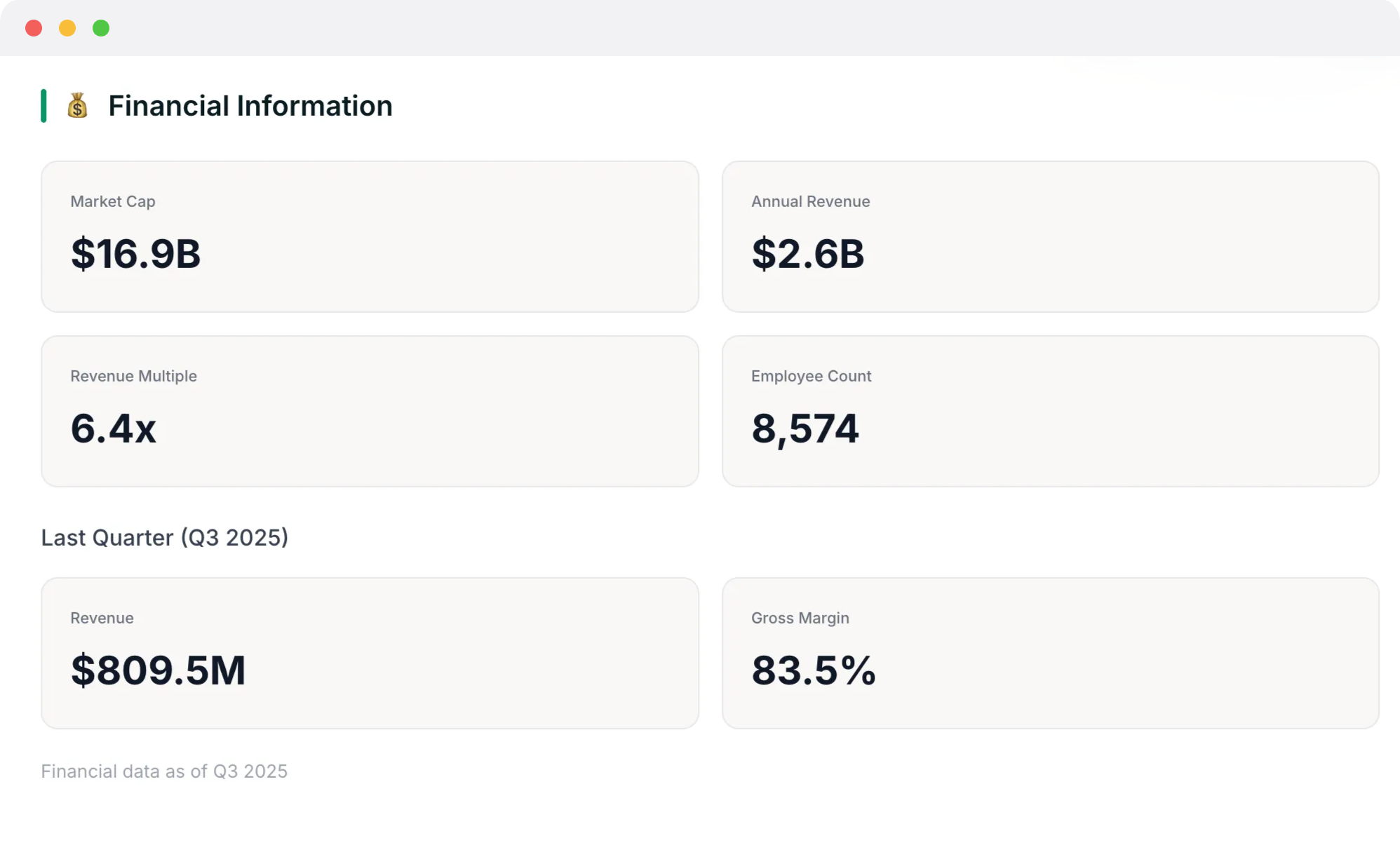The image size is (1400, 850).
Task: Minimize the window with the yellow button
Action: pyautogui.click(x=67, y=28)
